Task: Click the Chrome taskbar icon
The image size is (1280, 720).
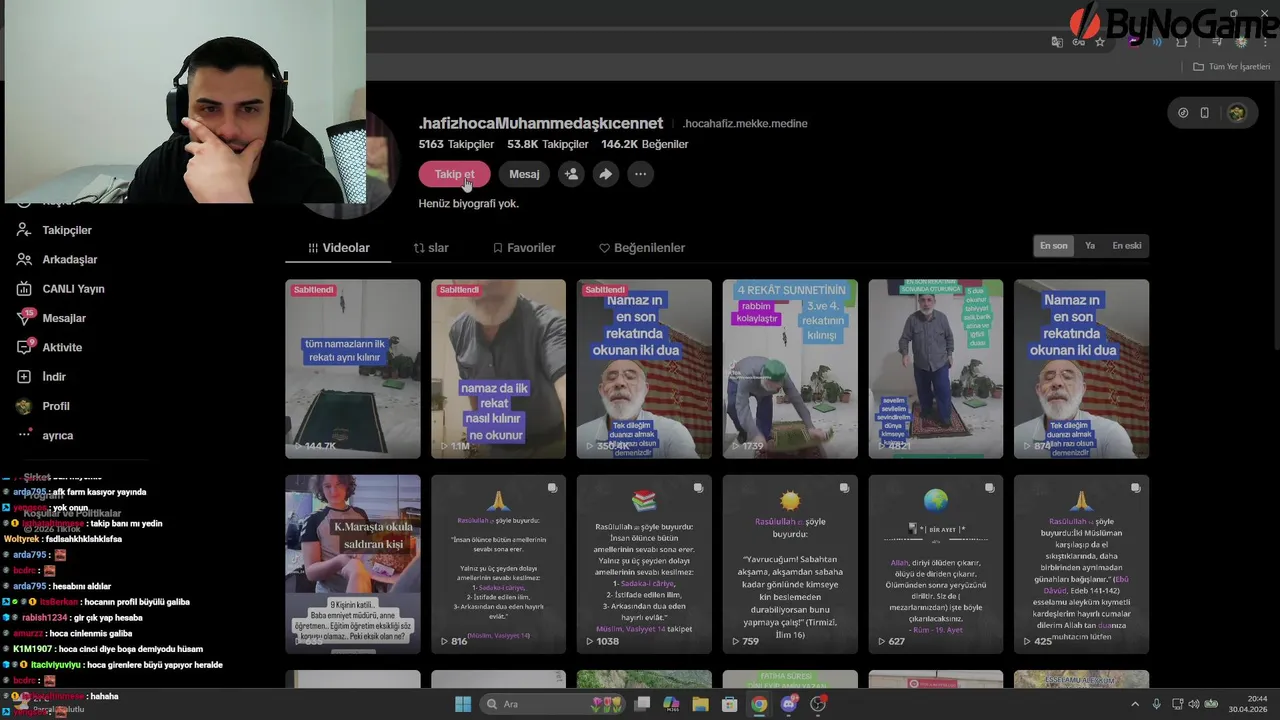Action: [x=759, y=704]
